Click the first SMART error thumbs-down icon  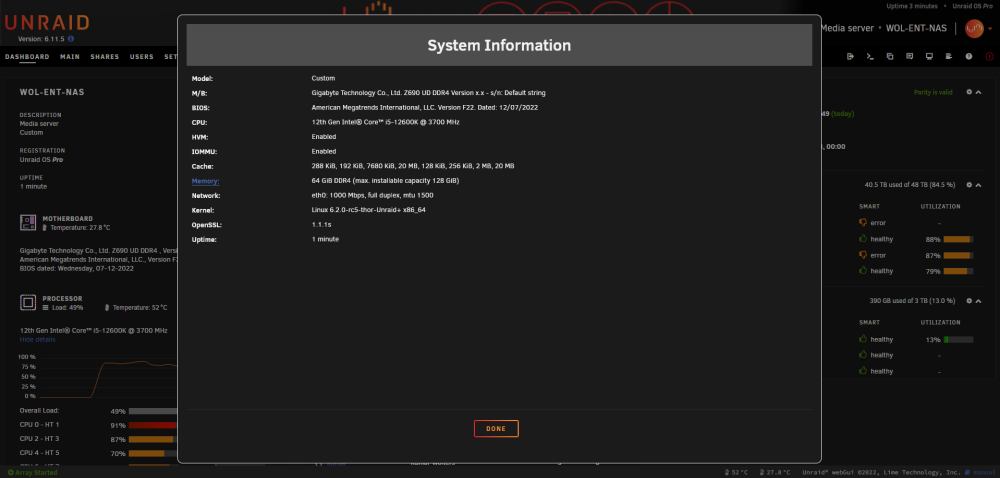tap(863, 223)
